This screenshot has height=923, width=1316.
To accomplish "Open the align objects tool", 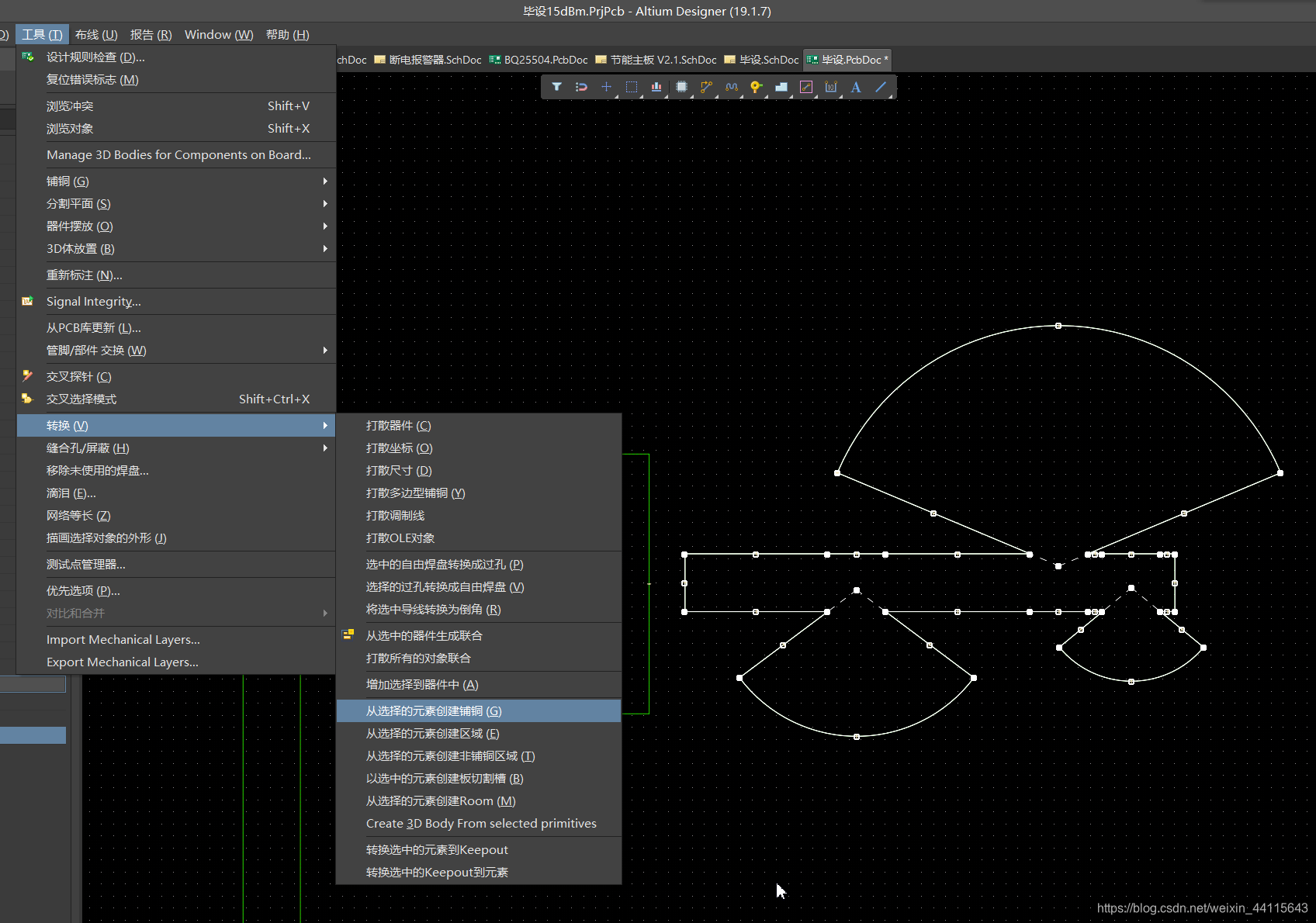I will point(656,87).
